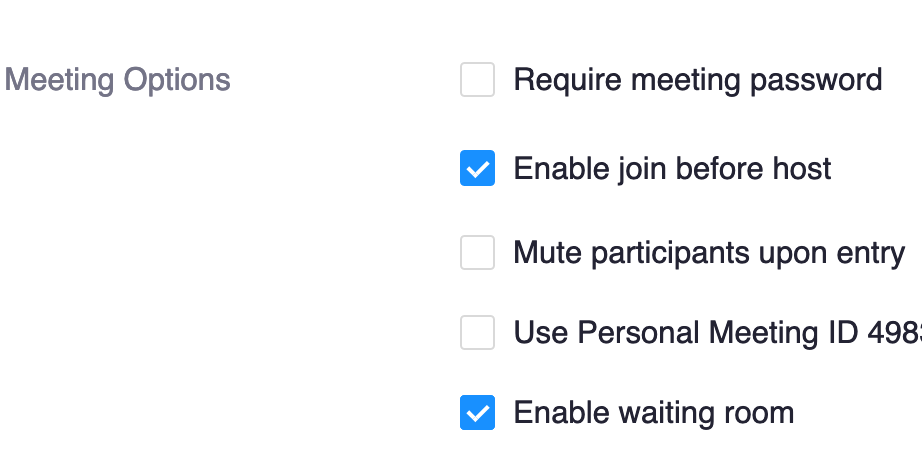
Task: Enable the Use Personal Meeting ID checkbox
Action: coord(477,332)
